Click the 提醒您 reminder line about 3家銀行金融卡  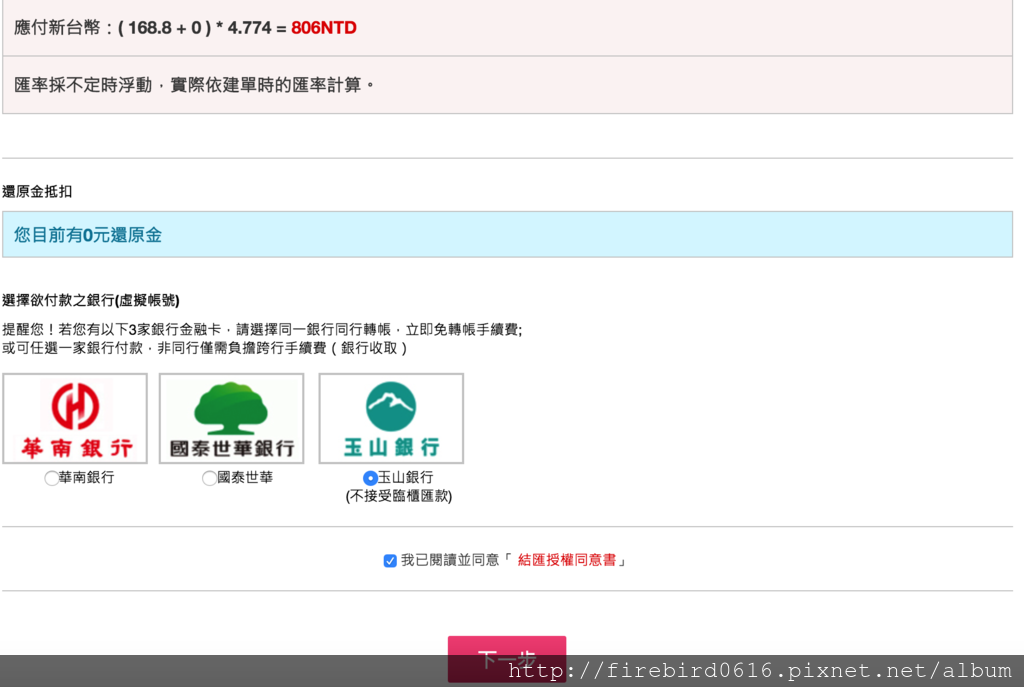click(262, 330)
